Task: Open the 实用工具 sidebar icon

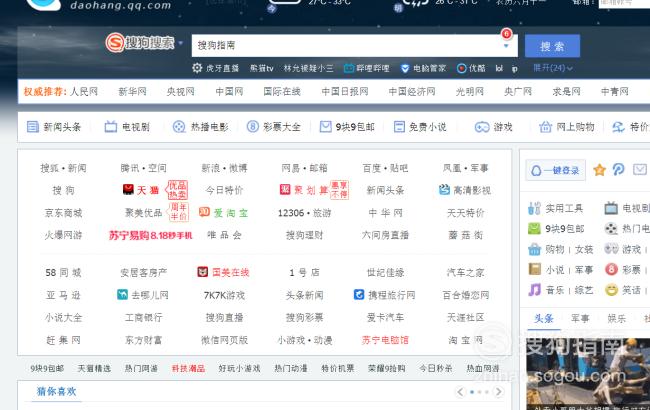Action: 534,208
